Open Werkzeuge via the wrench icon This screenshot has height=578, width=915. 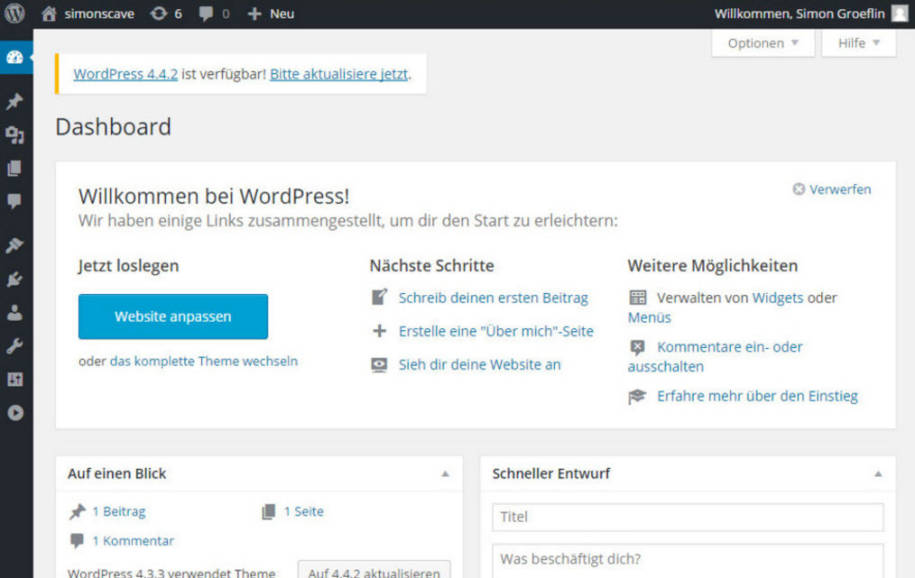[x=14, y=345]
